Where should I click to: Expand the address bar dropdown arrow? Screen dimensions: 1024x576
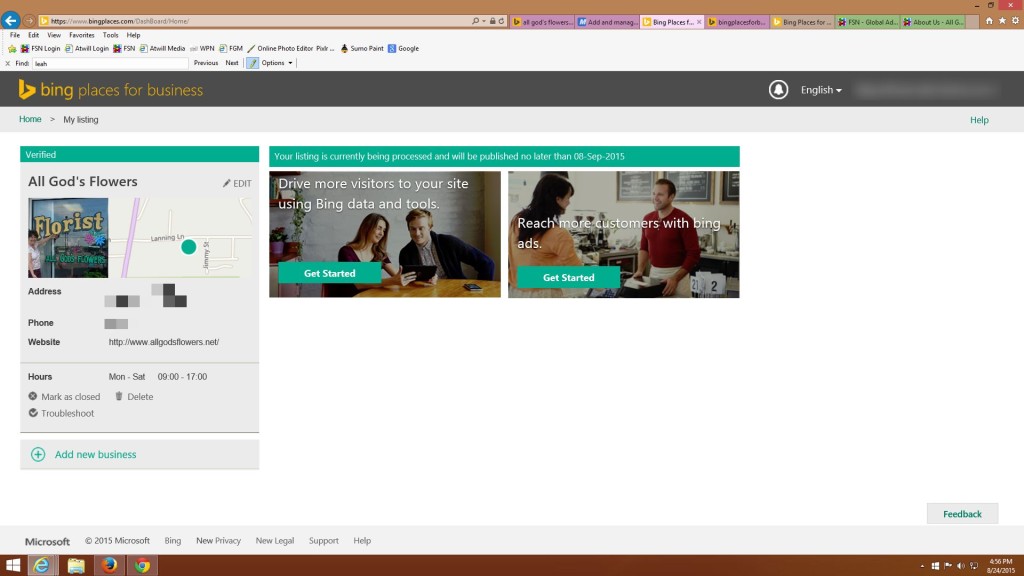tap(484, 21)
